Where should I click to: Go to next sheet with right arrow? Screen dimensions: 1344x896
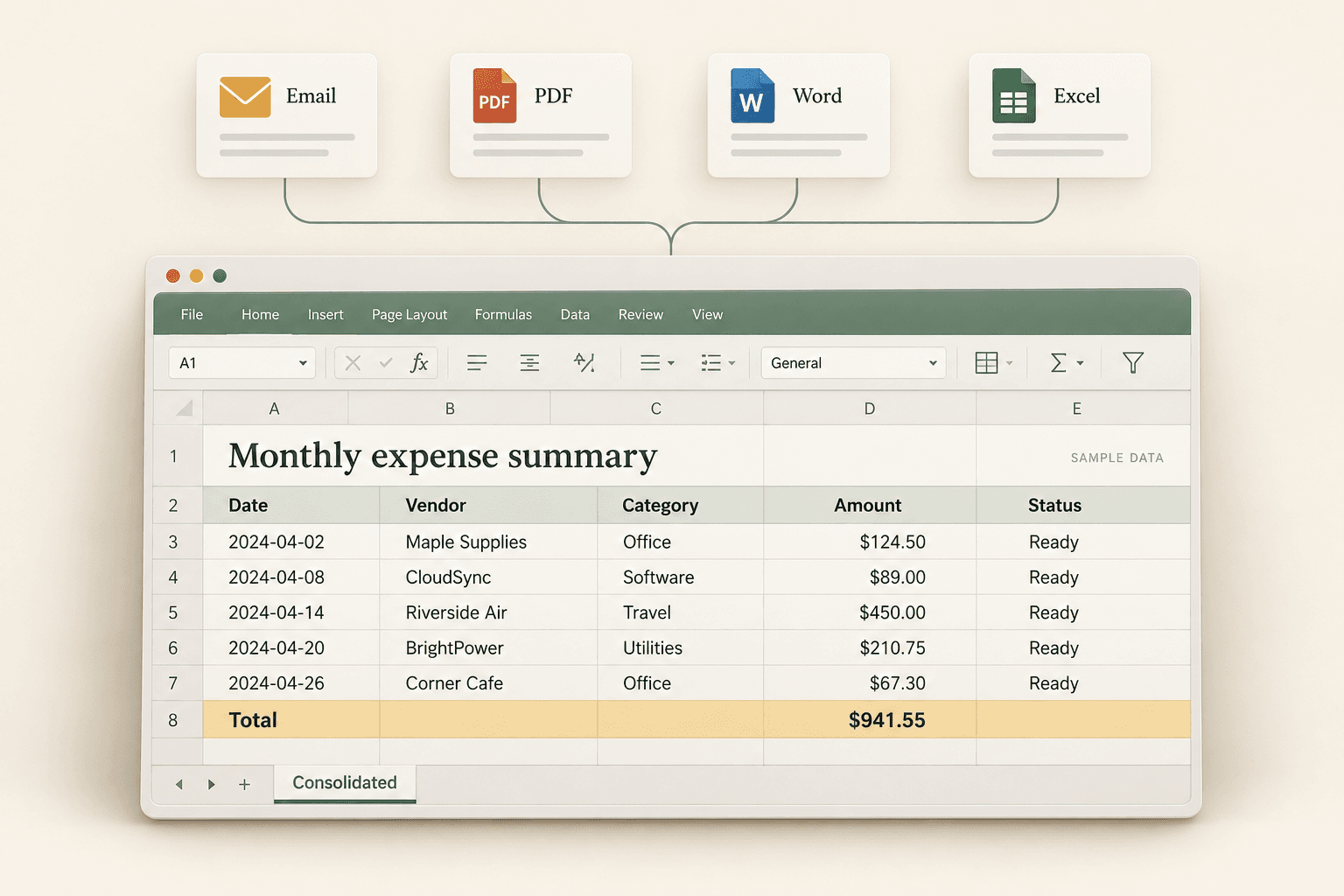pos(211,785)
